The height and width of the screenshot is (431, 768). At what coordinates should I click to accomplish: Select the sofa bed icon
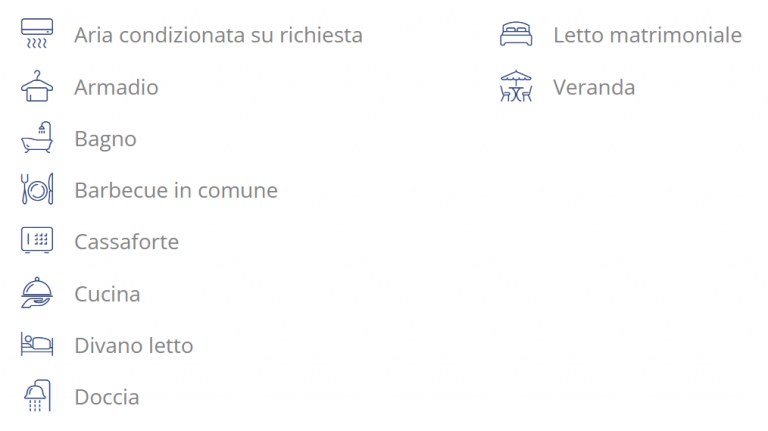[37, 346]
